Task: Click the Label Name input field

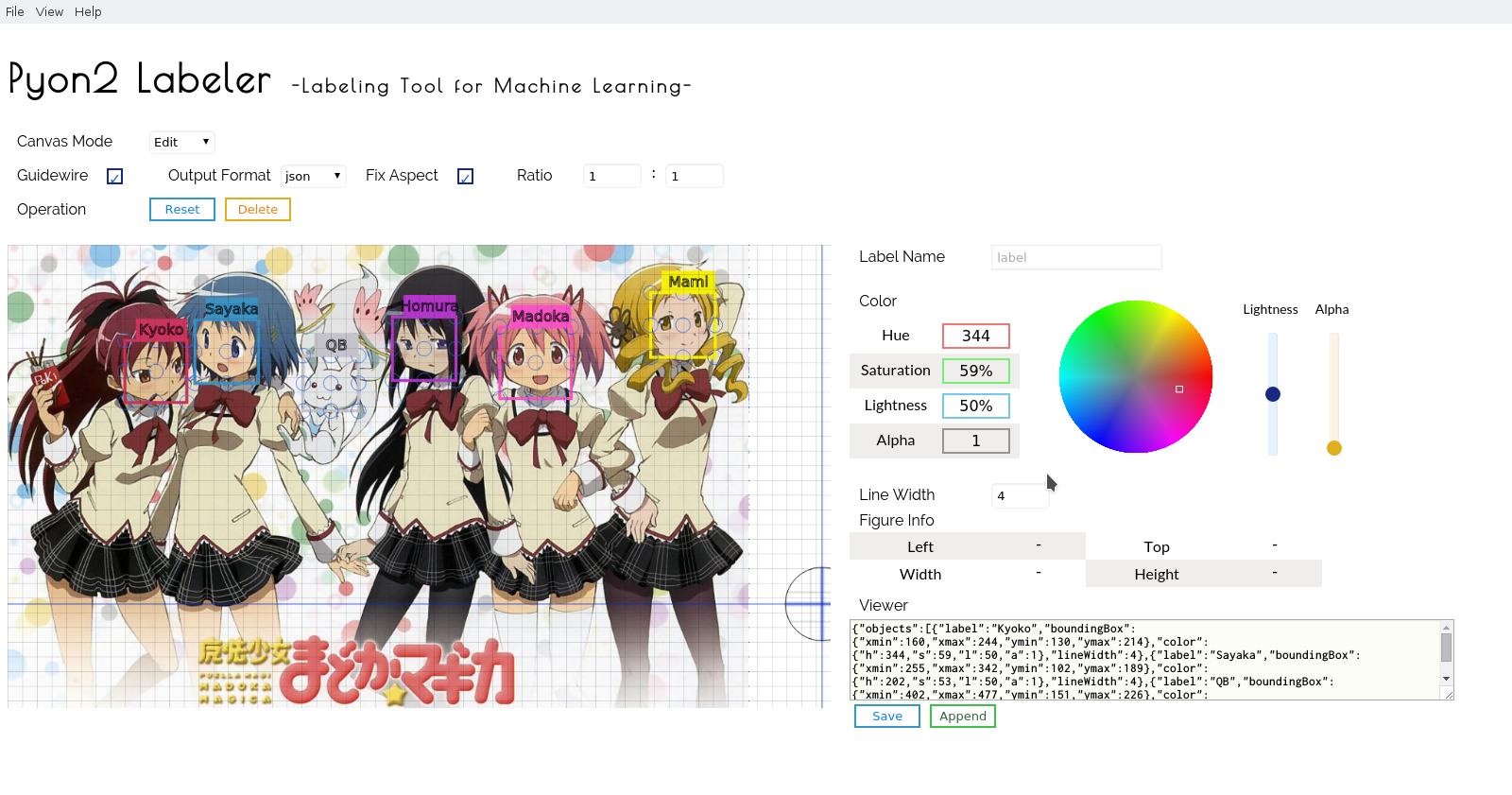Action: click(1076, 257)
